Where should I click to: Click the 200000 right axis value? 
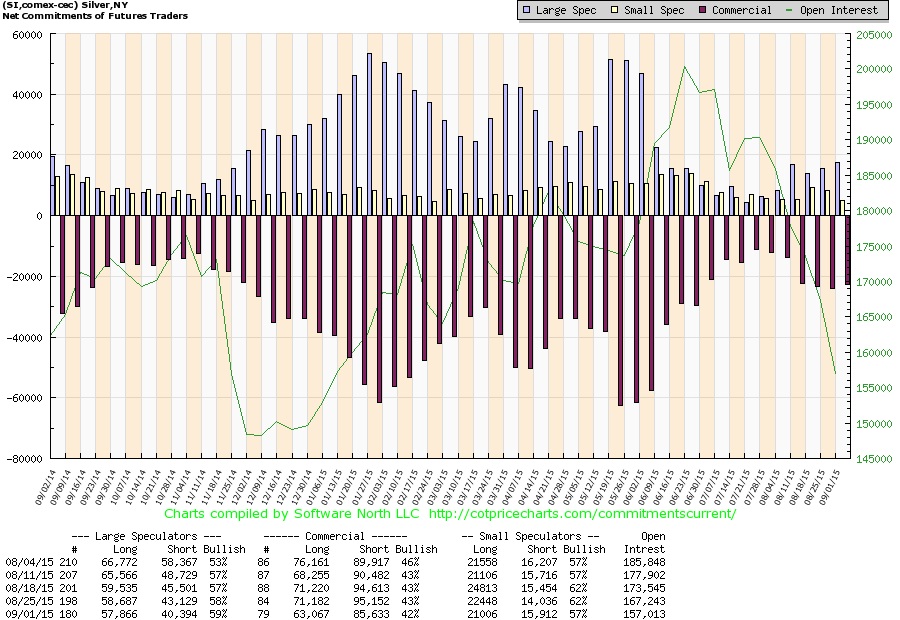874,69
